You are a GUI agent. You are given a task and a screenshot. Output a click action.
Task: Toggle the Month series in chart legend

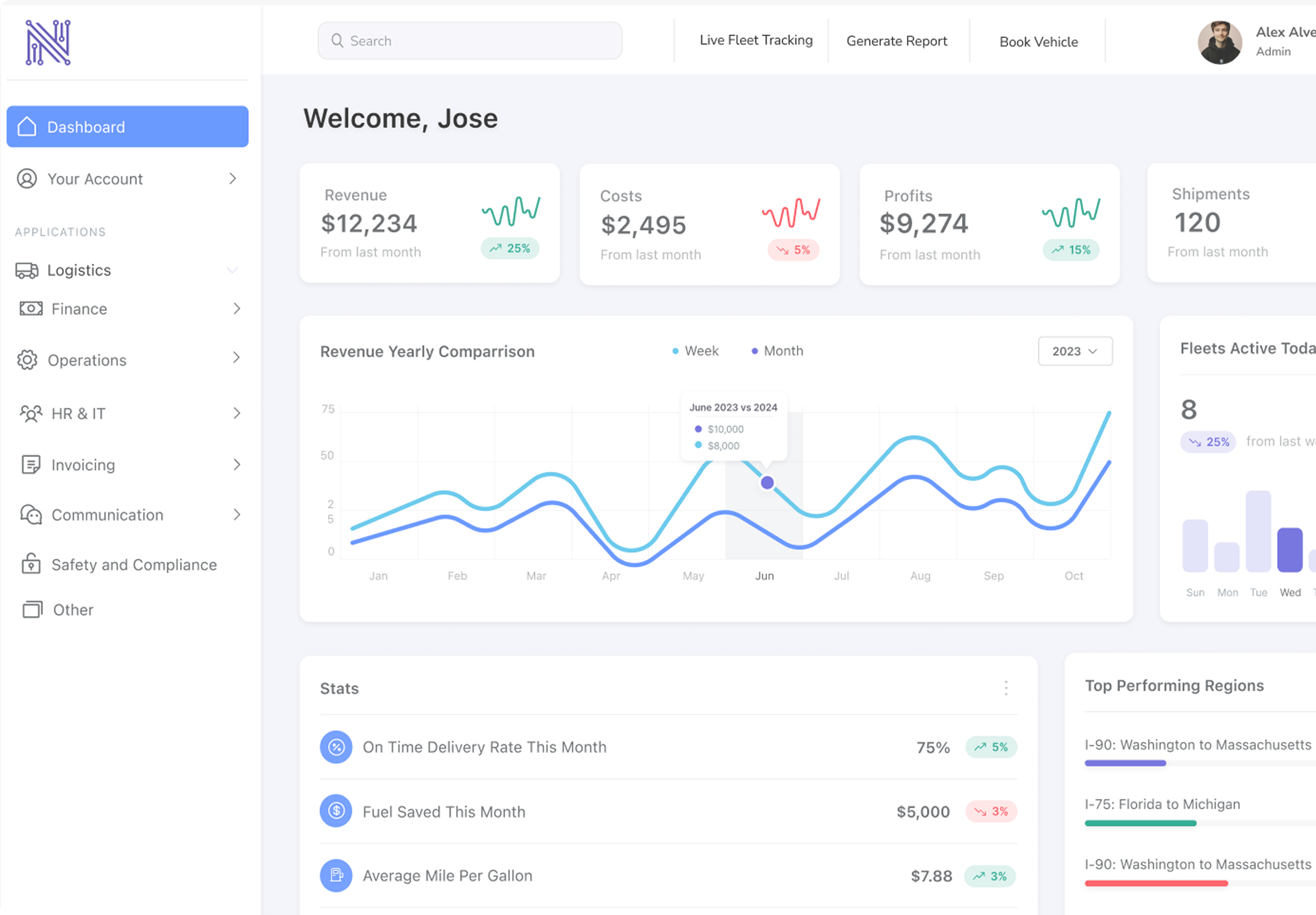pos(777,351)
